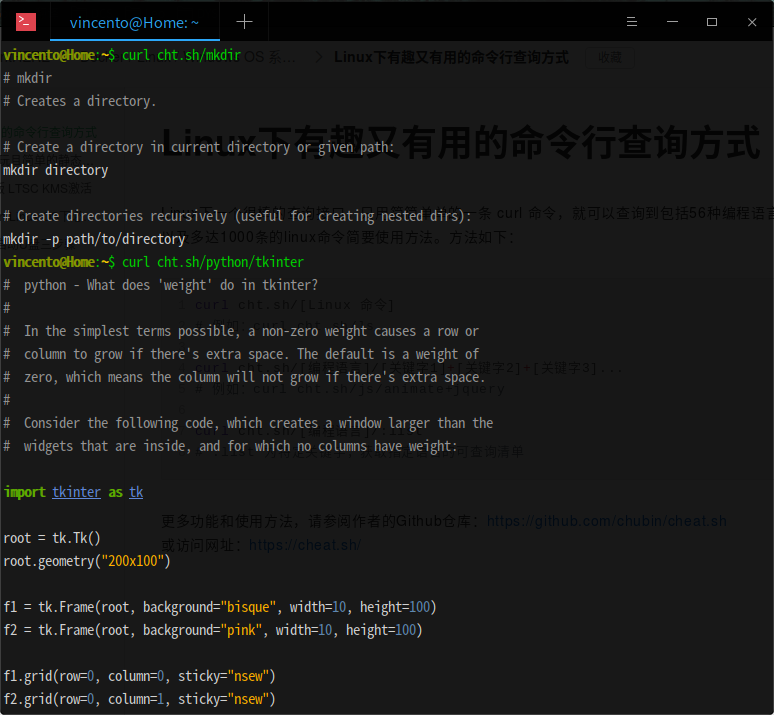This screenshot has width=774, height=715.
Task: Close the terminal window
Action: [752, 22]
